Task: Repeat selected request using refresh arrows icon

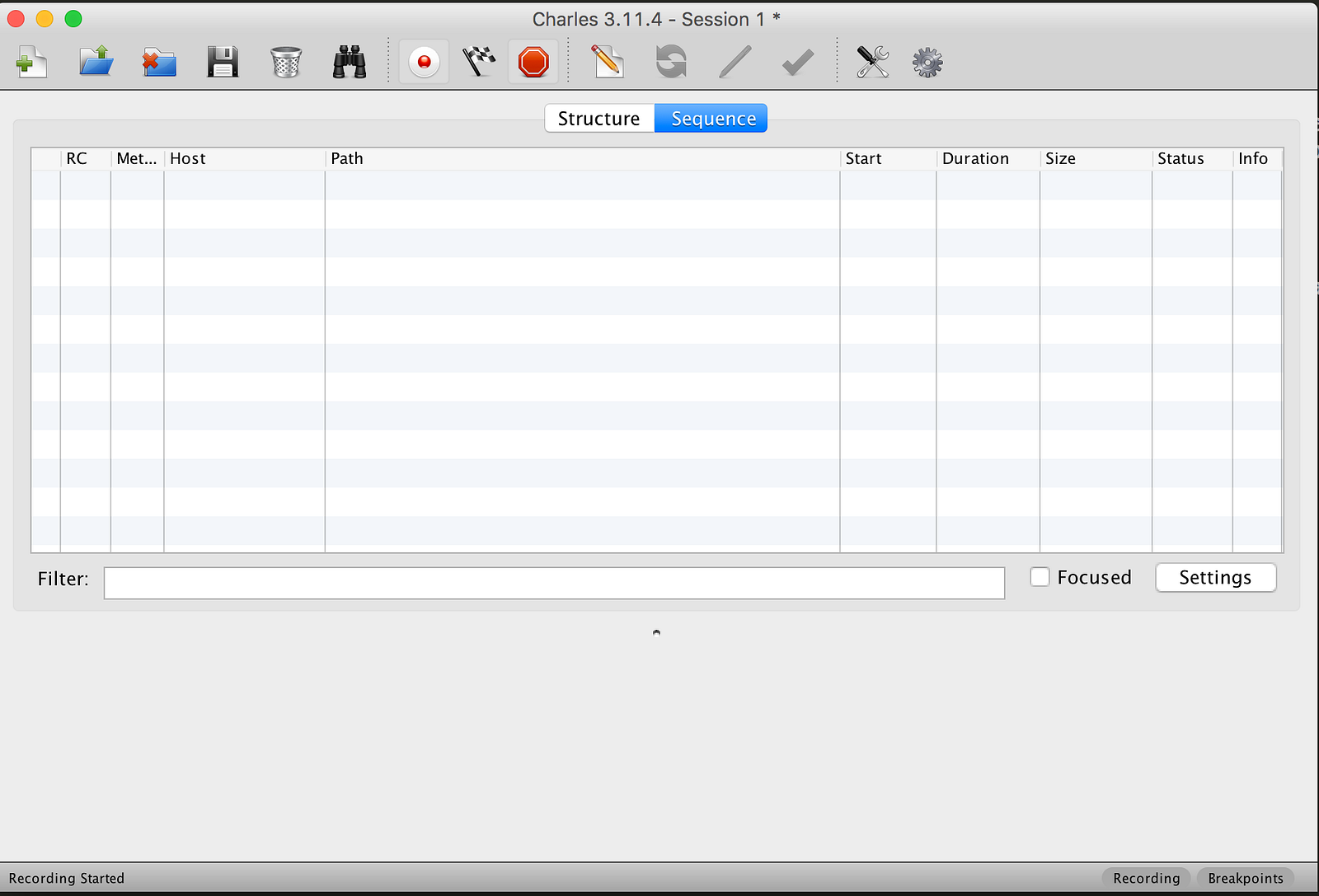Action: 671,62
